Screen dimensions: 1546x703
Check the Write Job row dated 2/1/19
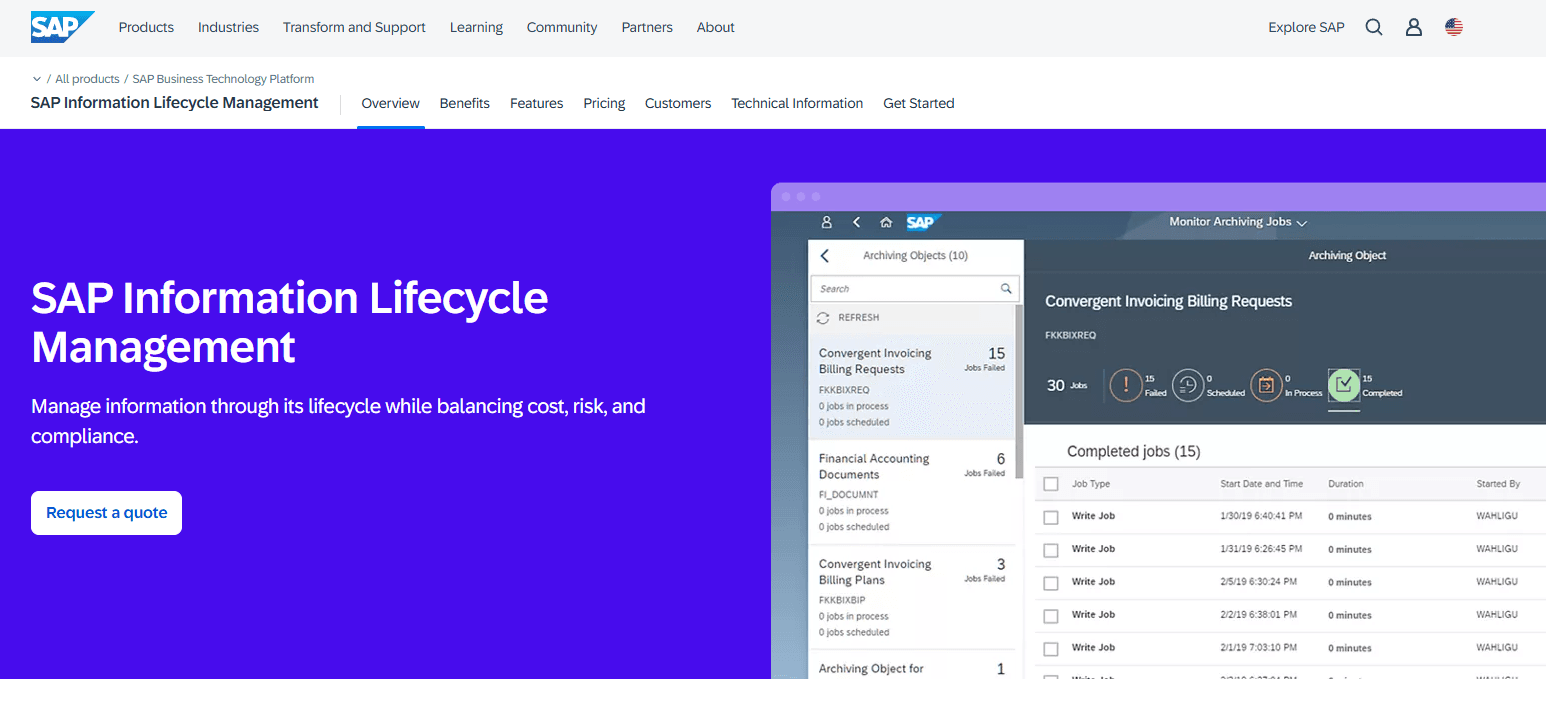click(x=1051, y=649)
